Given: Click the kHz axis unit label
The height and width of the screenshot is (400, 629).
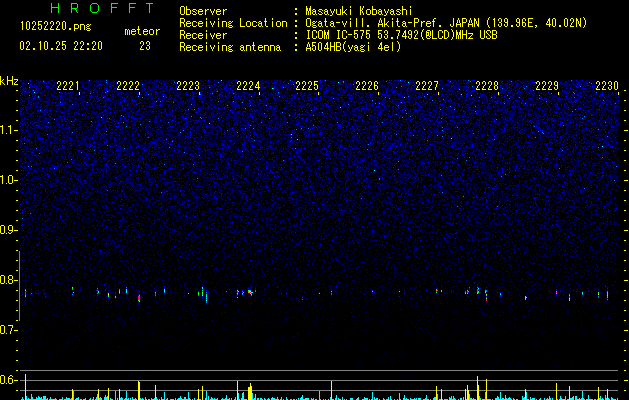Looking at the screenshot, I should (9, 81).
